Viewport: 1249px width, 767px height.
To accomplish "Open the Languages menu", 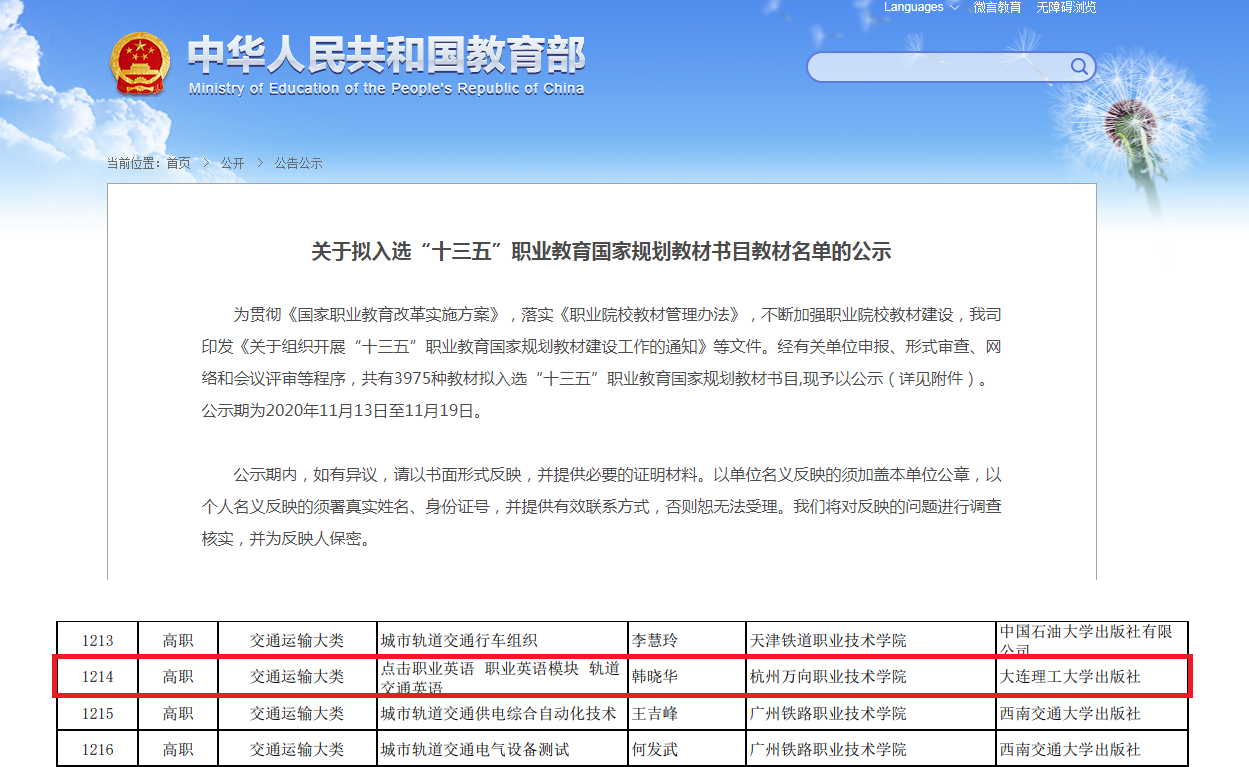I will [x=913, y=8].
